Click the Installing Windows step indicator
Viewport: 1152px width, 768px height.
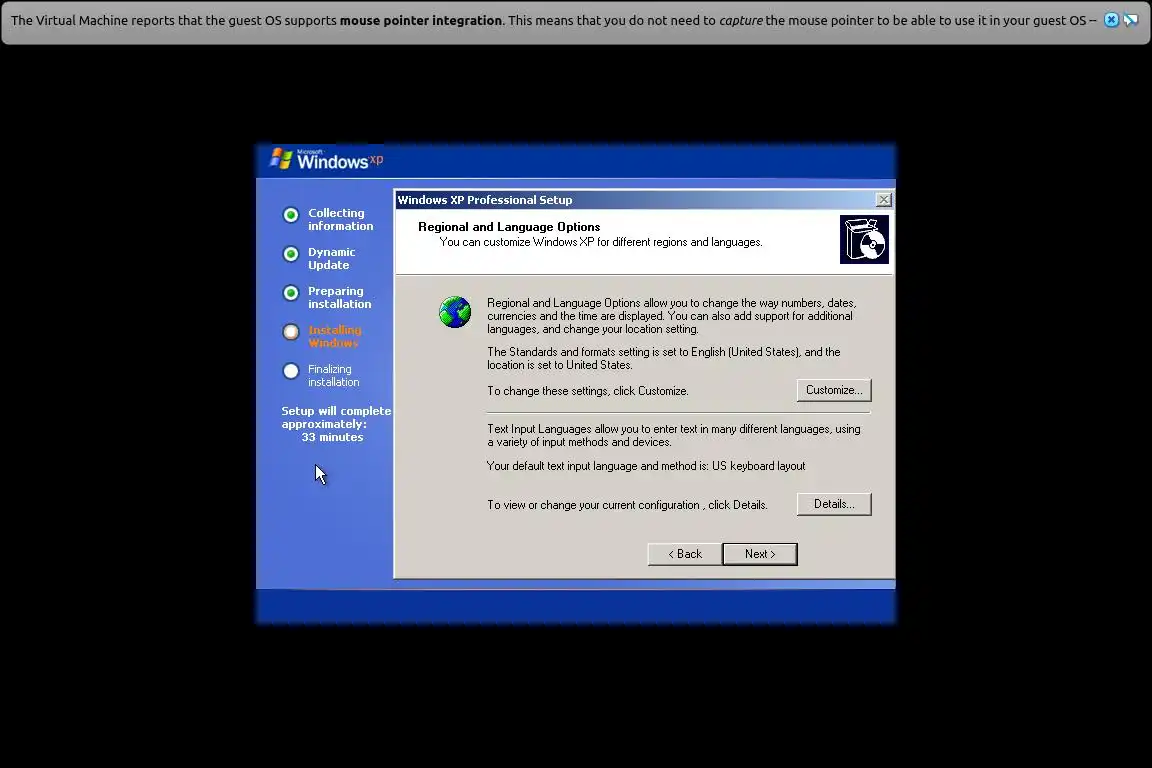click(291, 332)
